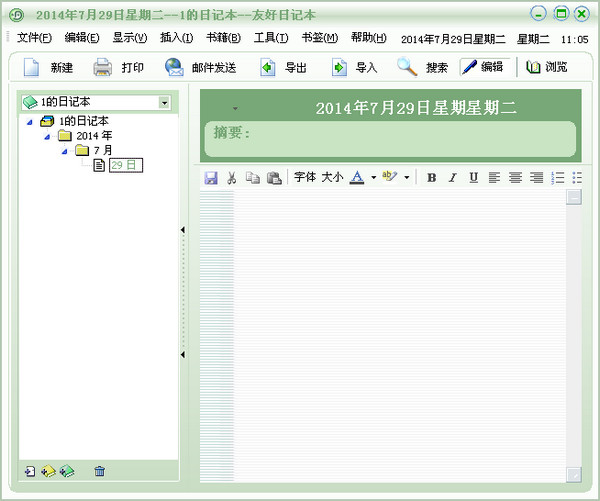The image size is (600, 501).
Task: Open the 书签(M) menu
Action: point(320,38)
